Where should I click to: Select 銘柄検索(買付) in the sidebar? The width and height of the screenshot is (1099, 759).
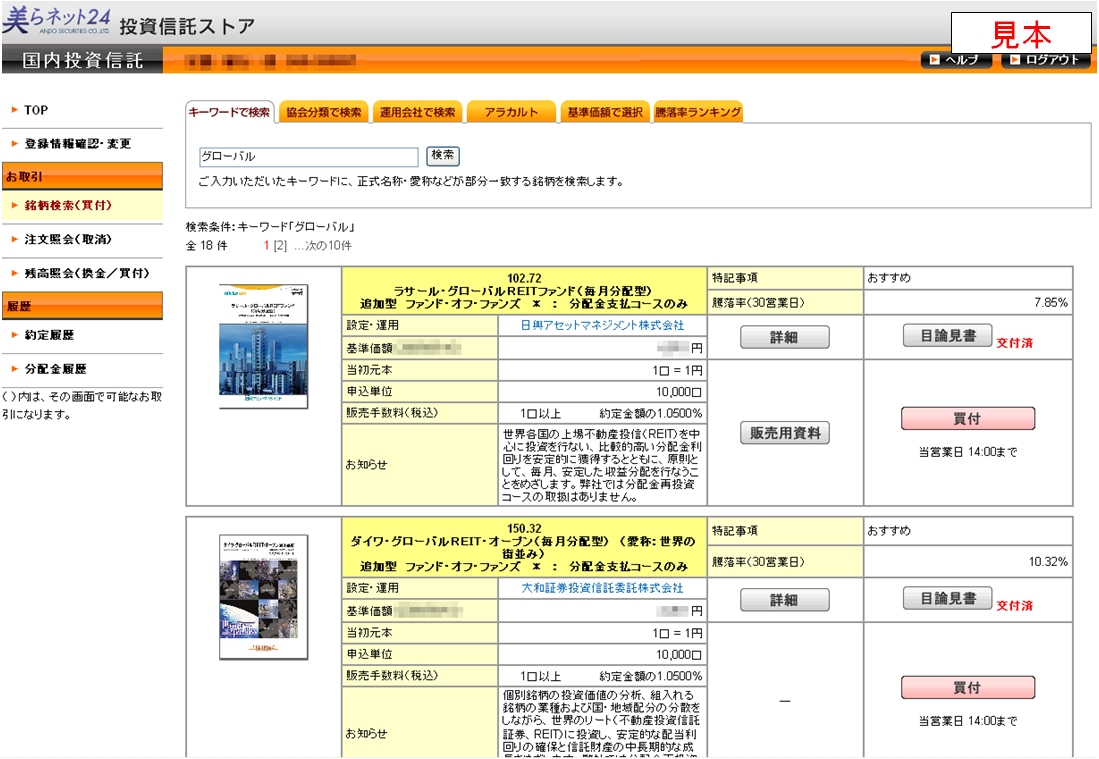coord(68,205)
